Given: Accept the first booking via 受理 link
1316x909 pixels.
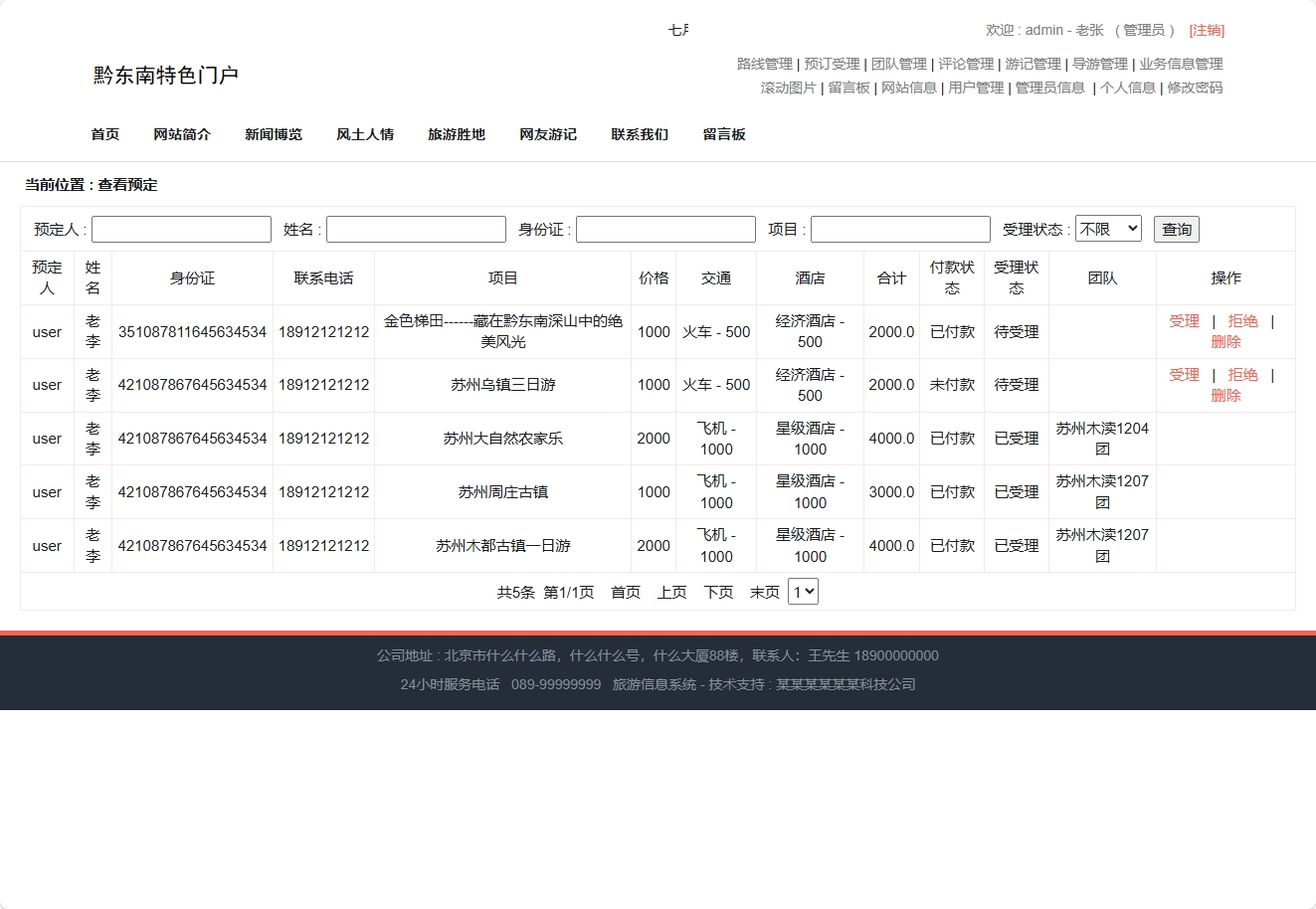Looking at the screenshot, I should pos(1184,321).
